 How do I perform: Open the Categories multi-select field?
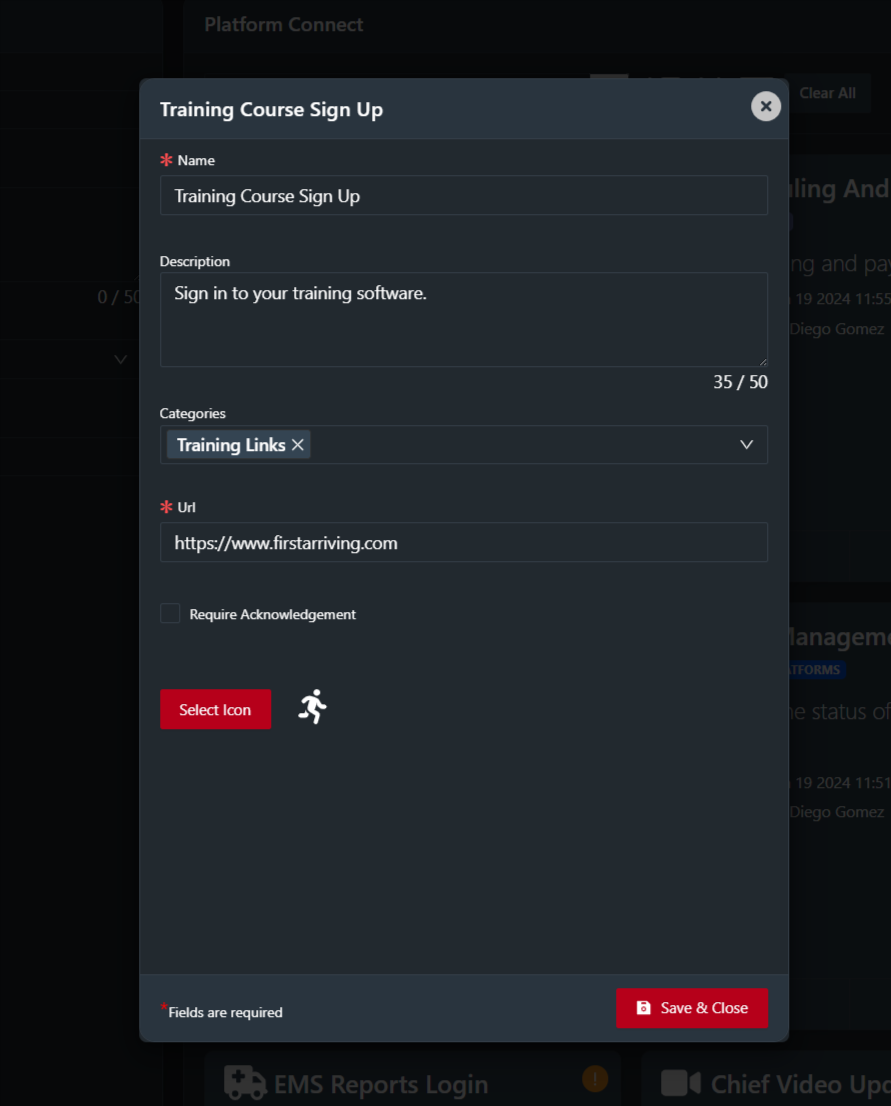(463, 445)
